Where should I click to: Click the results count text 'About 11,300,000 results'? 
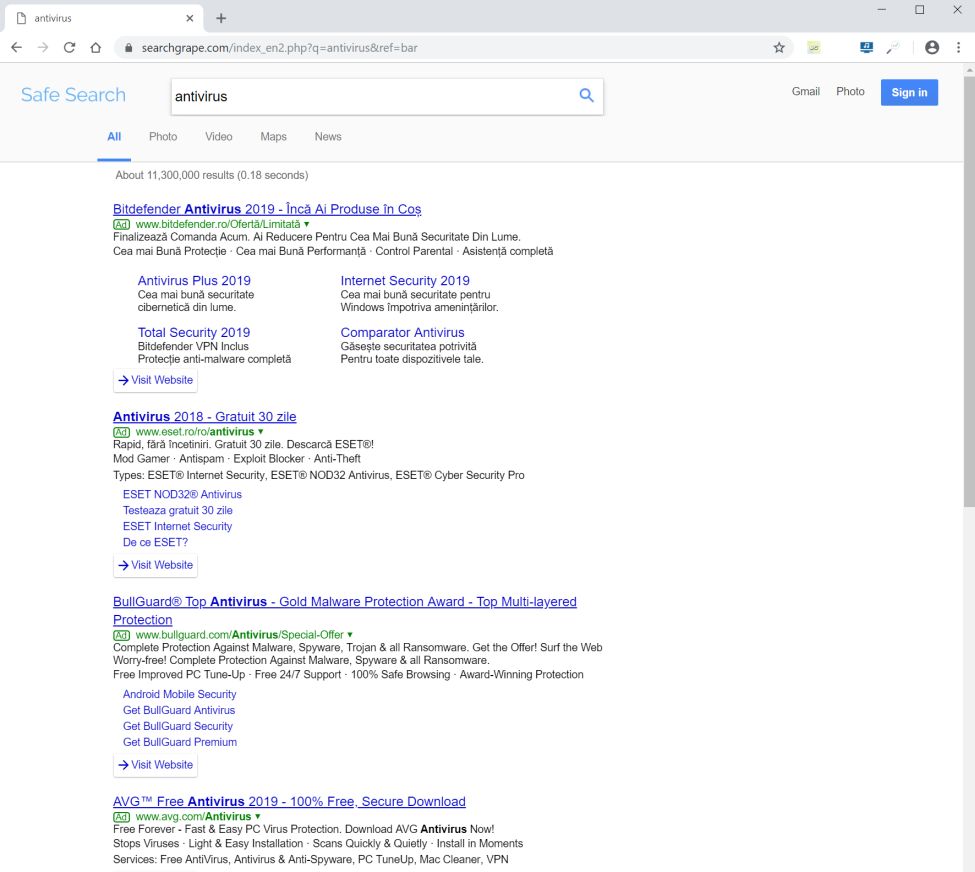coord(175,175)
